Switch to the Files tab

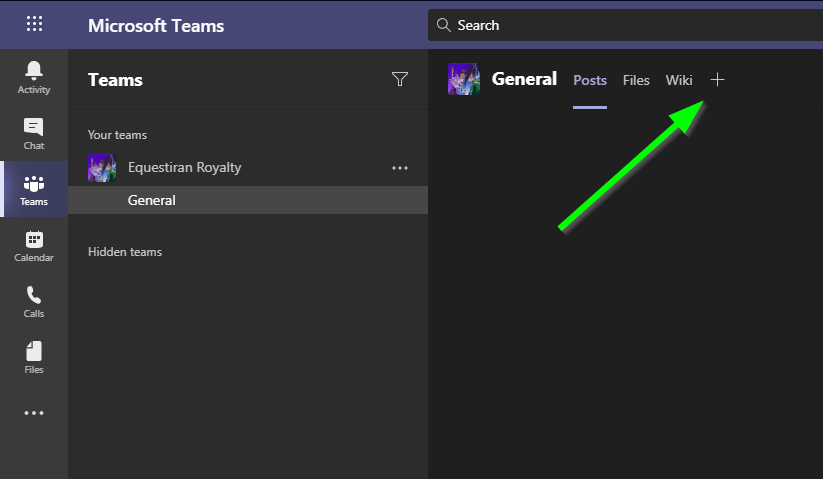point(636,80)
